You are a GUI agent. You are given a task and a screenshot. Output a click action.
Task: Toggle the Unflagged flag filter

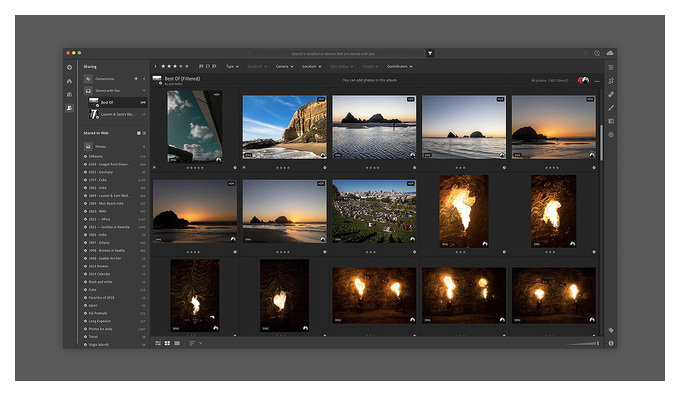click(x=207, y=66)
